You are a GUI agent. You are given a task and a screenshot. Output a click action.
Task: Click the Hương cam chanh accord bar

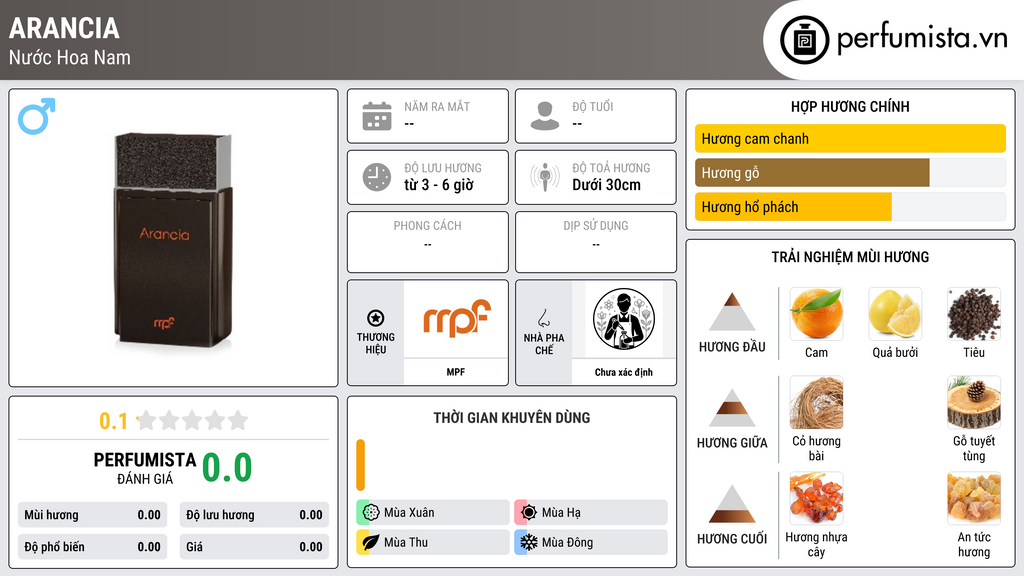point(850,138)
